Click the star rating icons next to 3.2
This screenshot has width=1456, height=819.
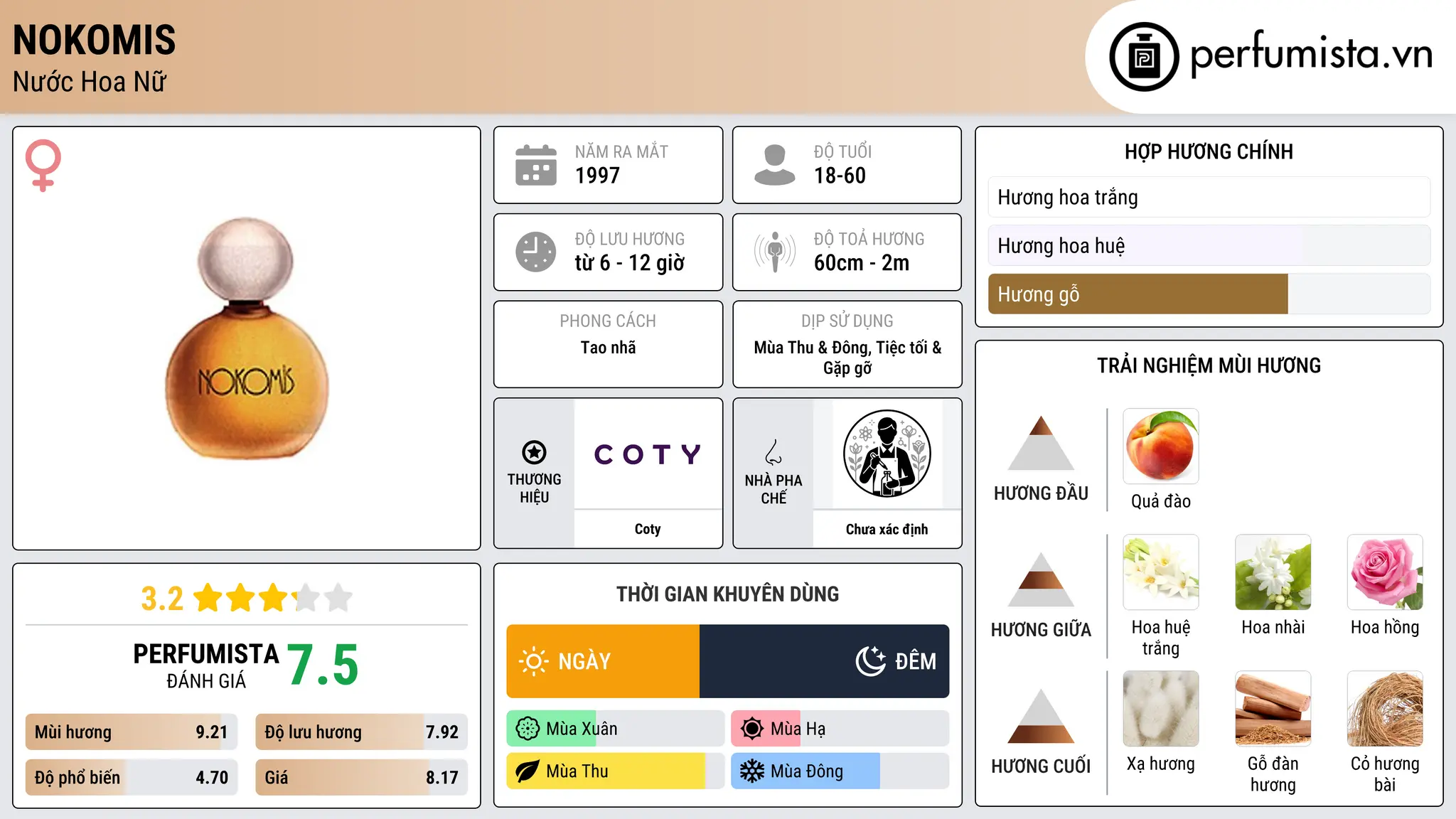pos(272,598)
